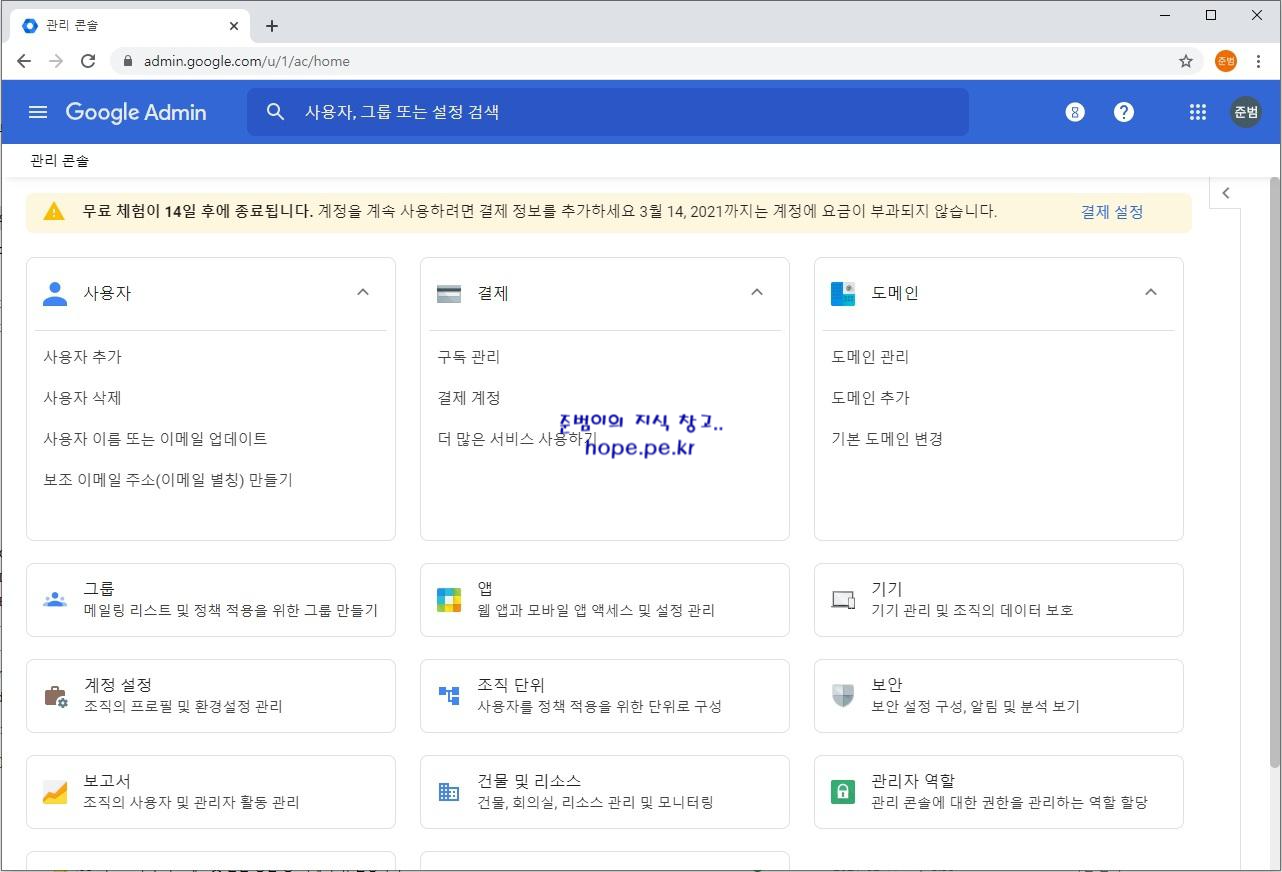The image size is (1282, 872).
Task: Open the hourglass tasks icon in header
Action: (x=1075, y=112)
